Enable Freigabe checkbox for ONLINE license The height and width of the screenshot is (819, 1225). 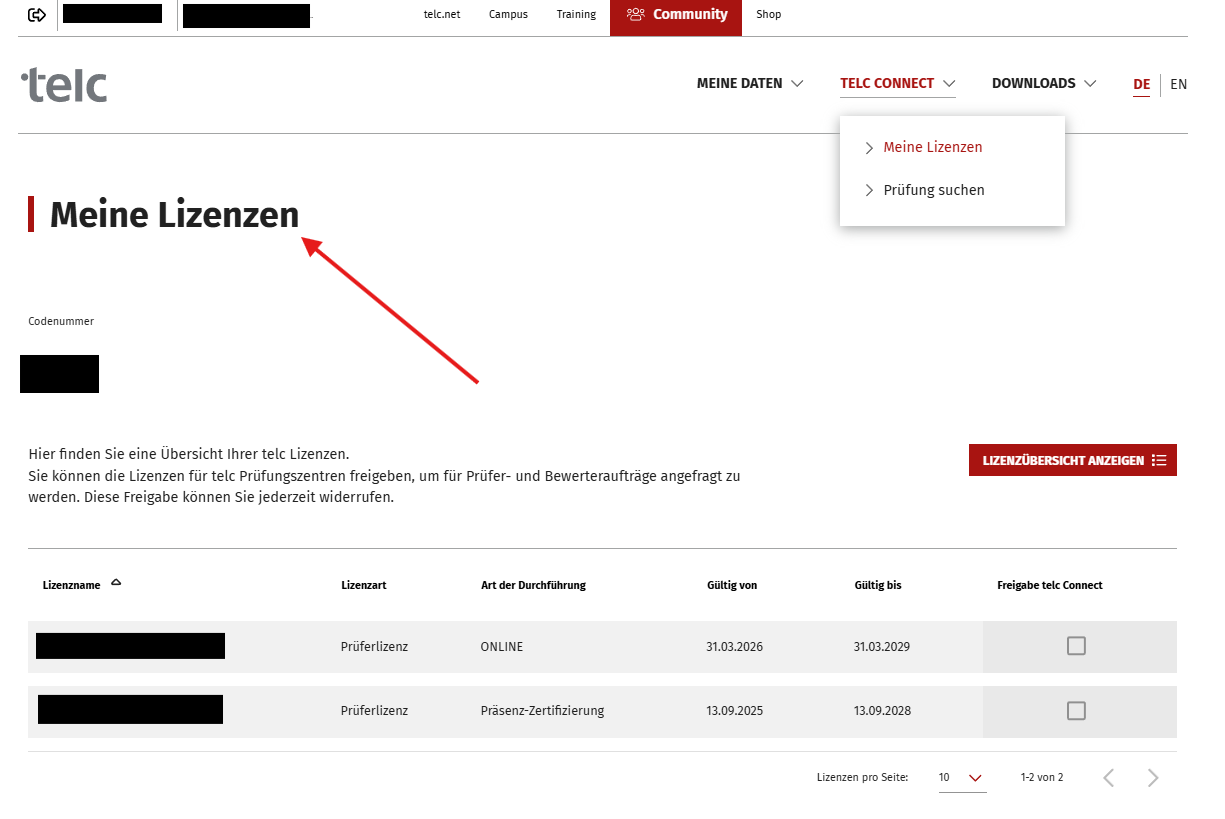tap(1076, 646)
